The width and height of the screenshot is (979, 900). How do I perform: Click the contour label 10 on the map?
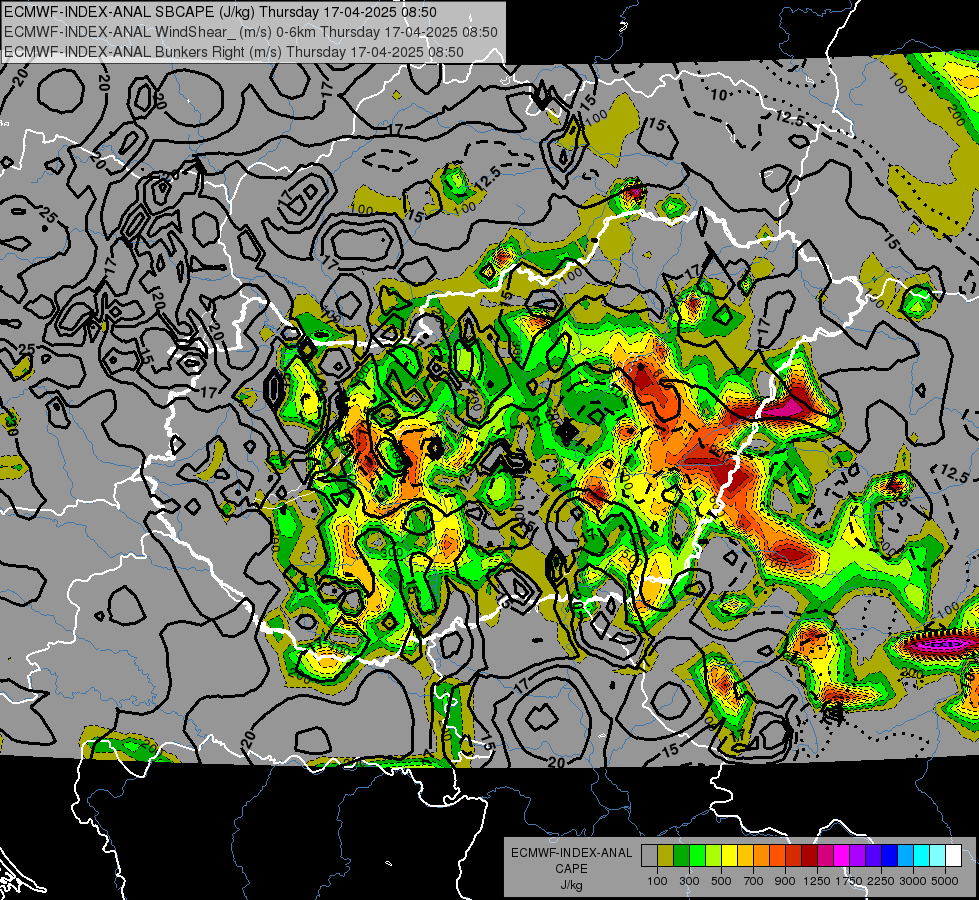(719, 95)
